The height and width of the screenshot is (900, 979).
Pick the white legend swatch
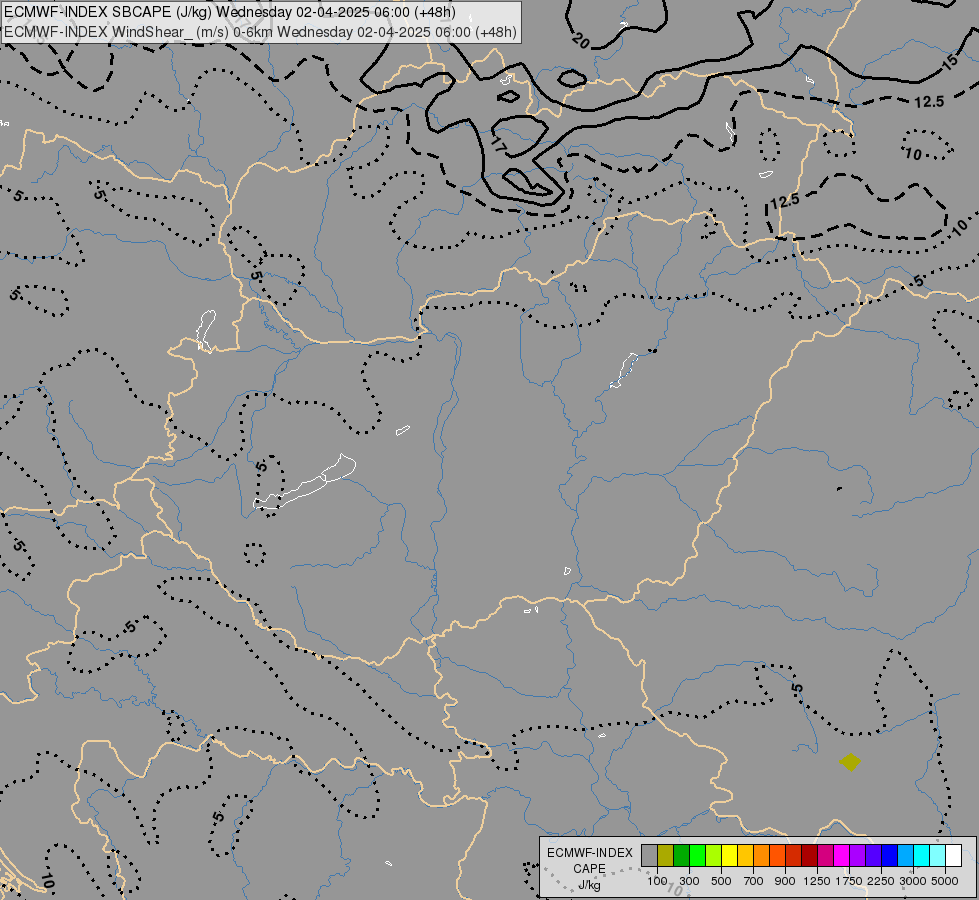pos(953,856)
